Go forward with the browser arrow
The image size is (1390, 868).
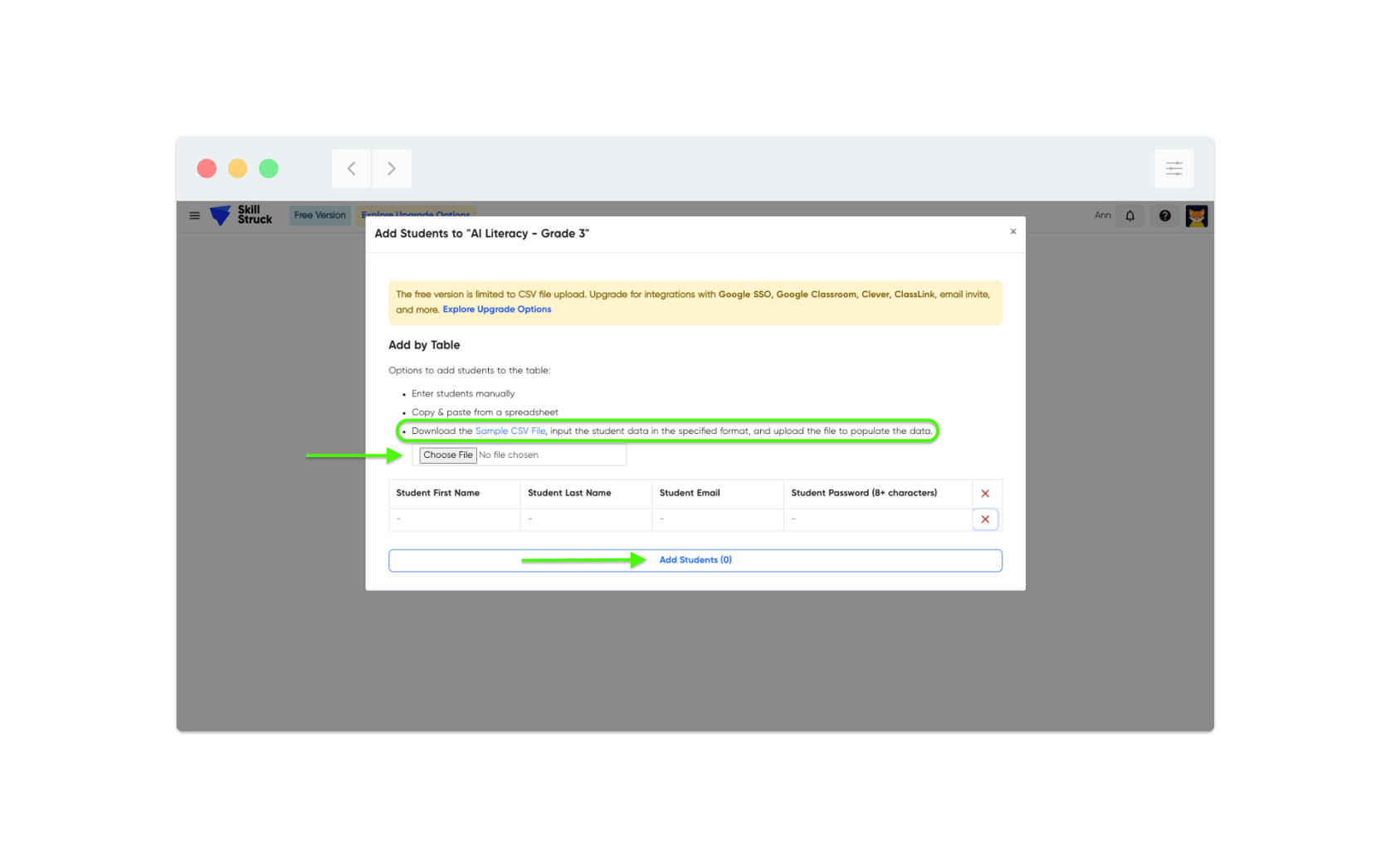392,168
